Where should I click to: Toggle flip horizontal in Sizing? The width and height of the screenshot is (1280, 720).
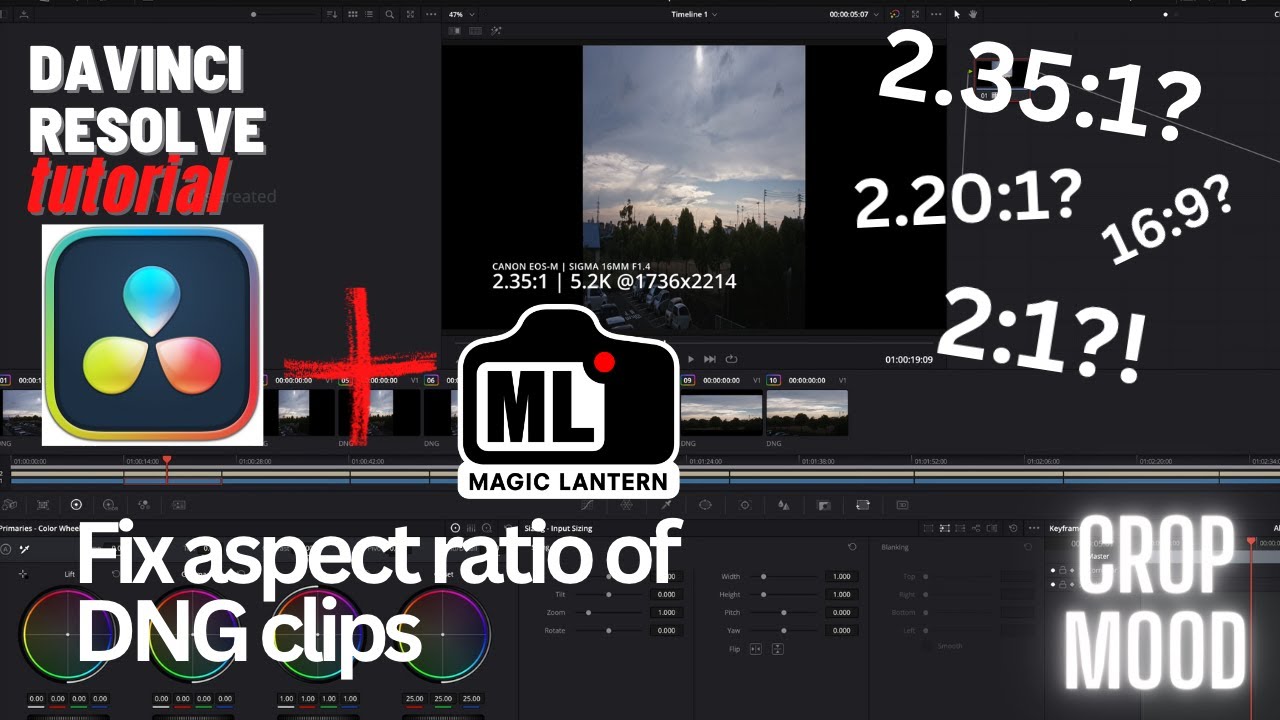(755, 649)
